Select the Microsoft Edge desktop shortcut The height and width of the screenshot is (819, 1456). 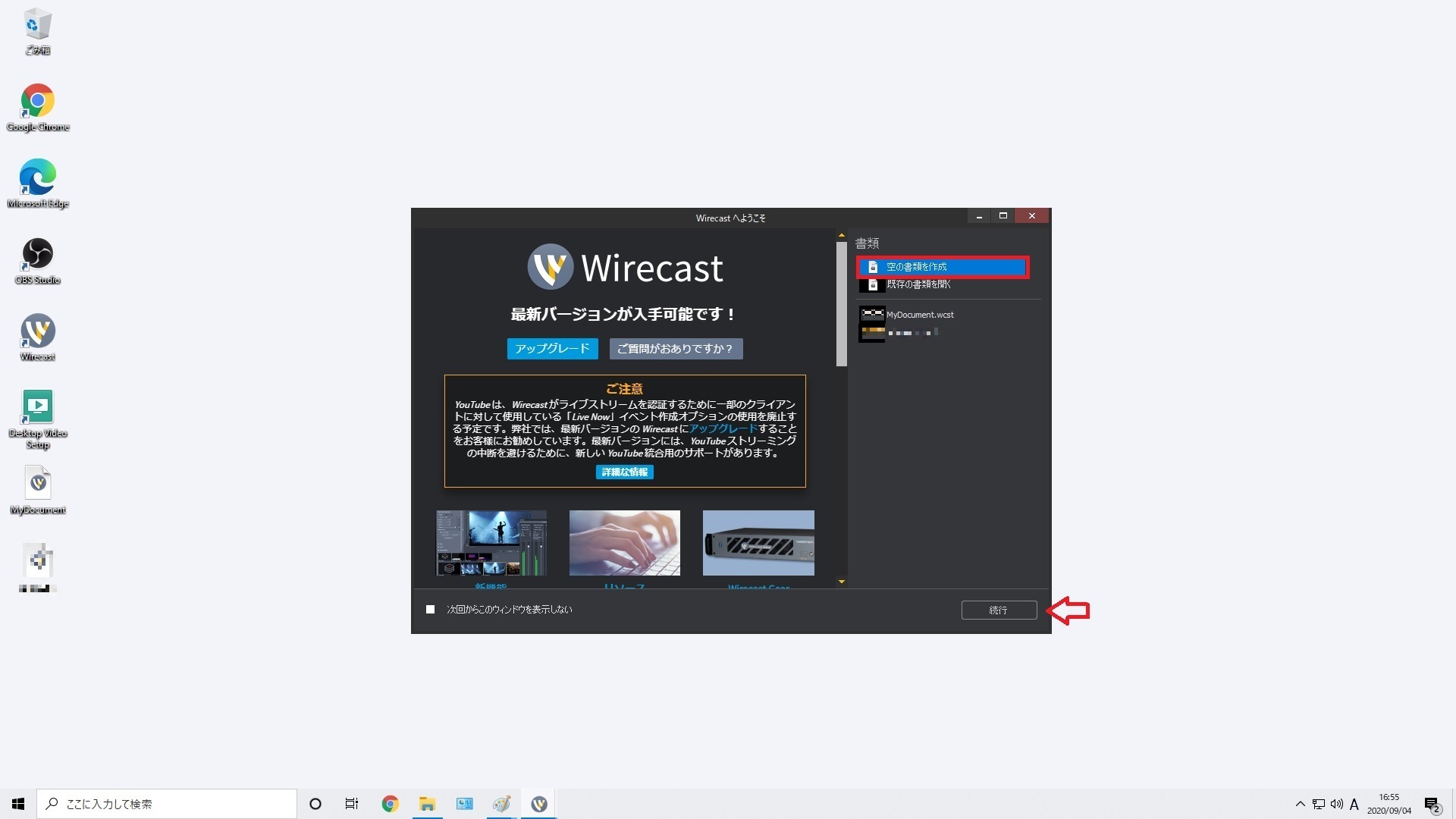coord(37,184)
